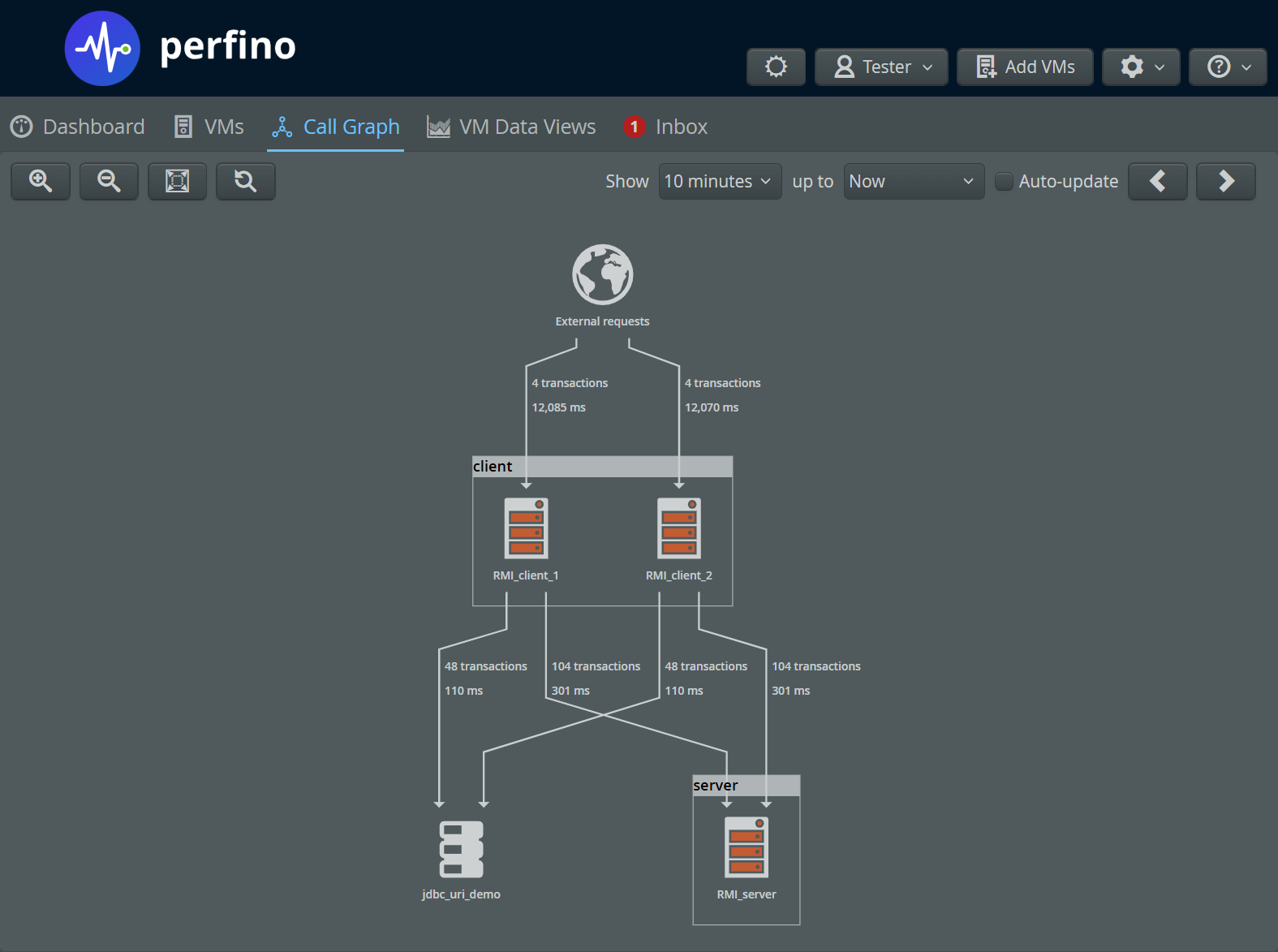Click the zoom in magnifier button

tap(41, 181)
